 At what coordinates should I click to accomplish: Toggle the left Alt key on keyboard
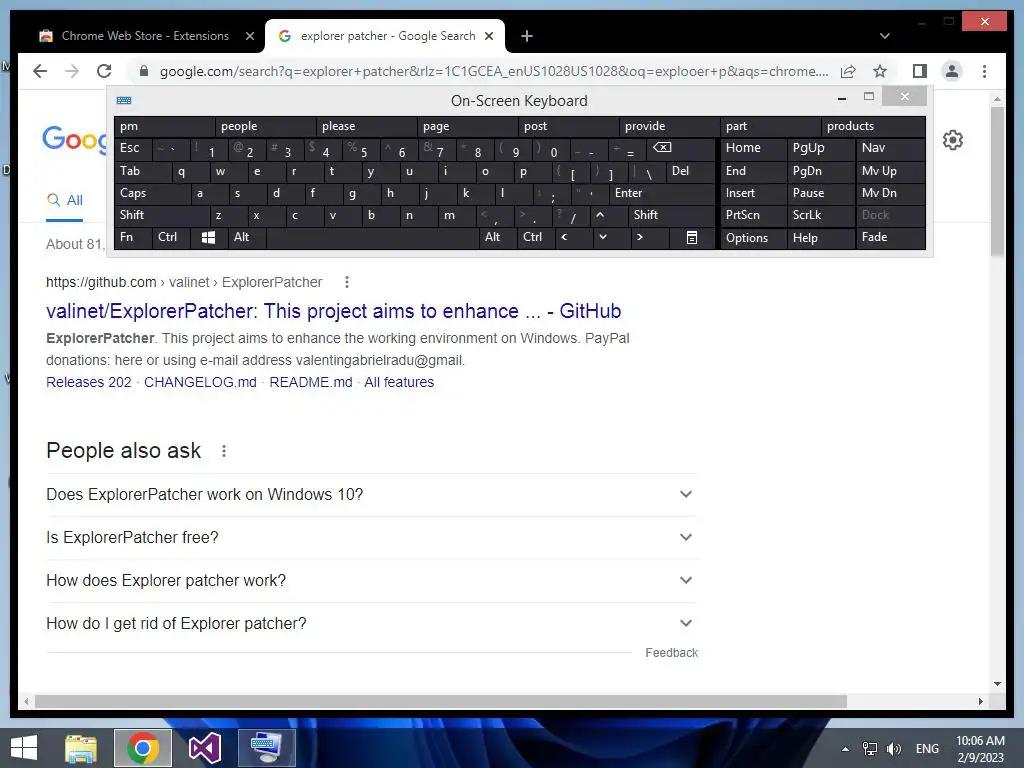pos(247,238)
